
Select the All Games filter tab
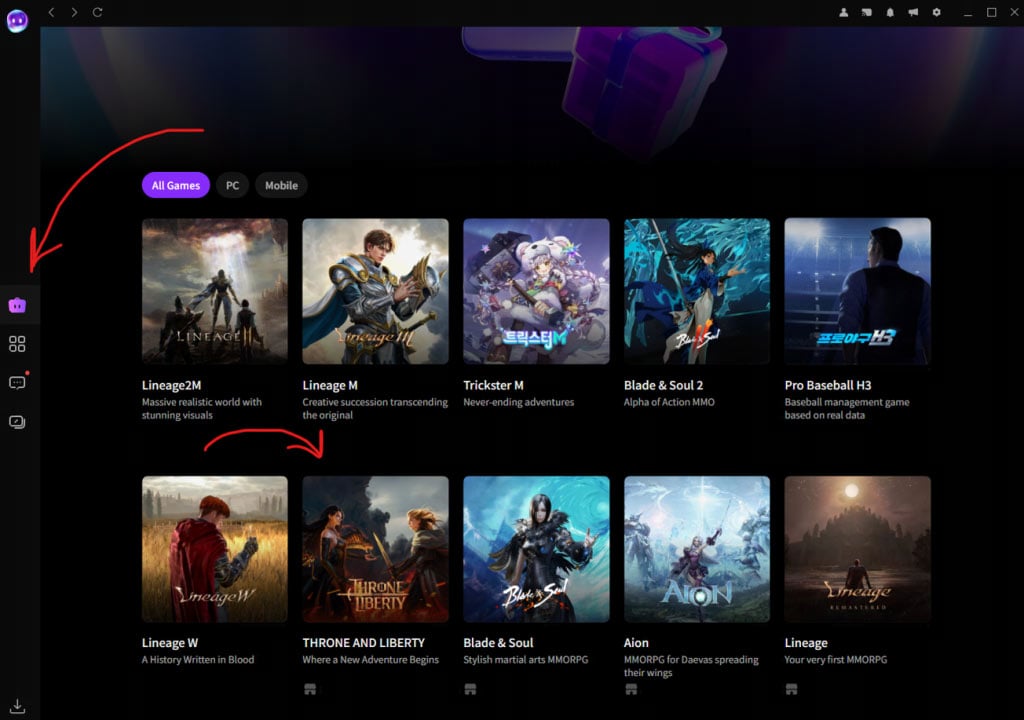click(176, 186)
